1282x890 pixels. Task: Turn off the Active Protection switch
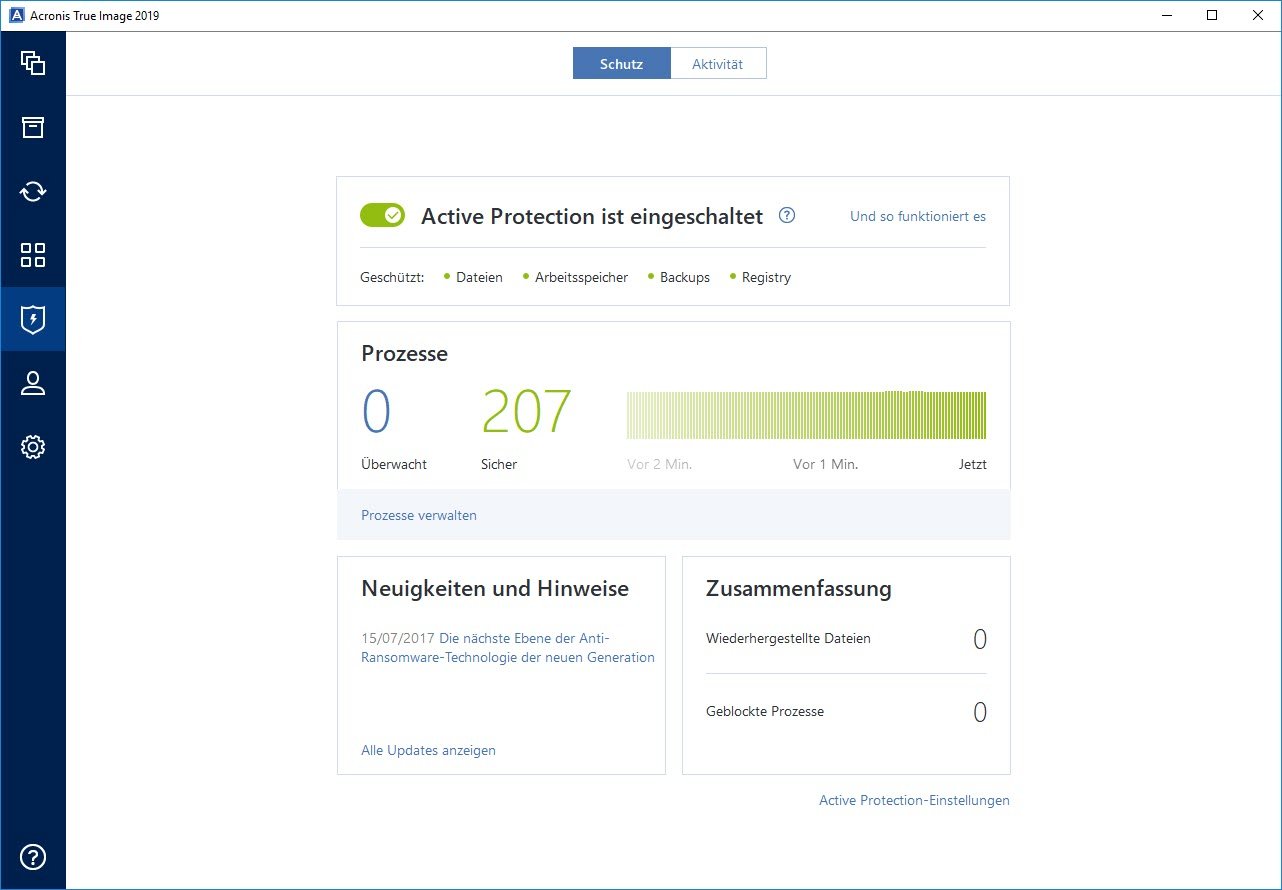click(x=382, y=215)
